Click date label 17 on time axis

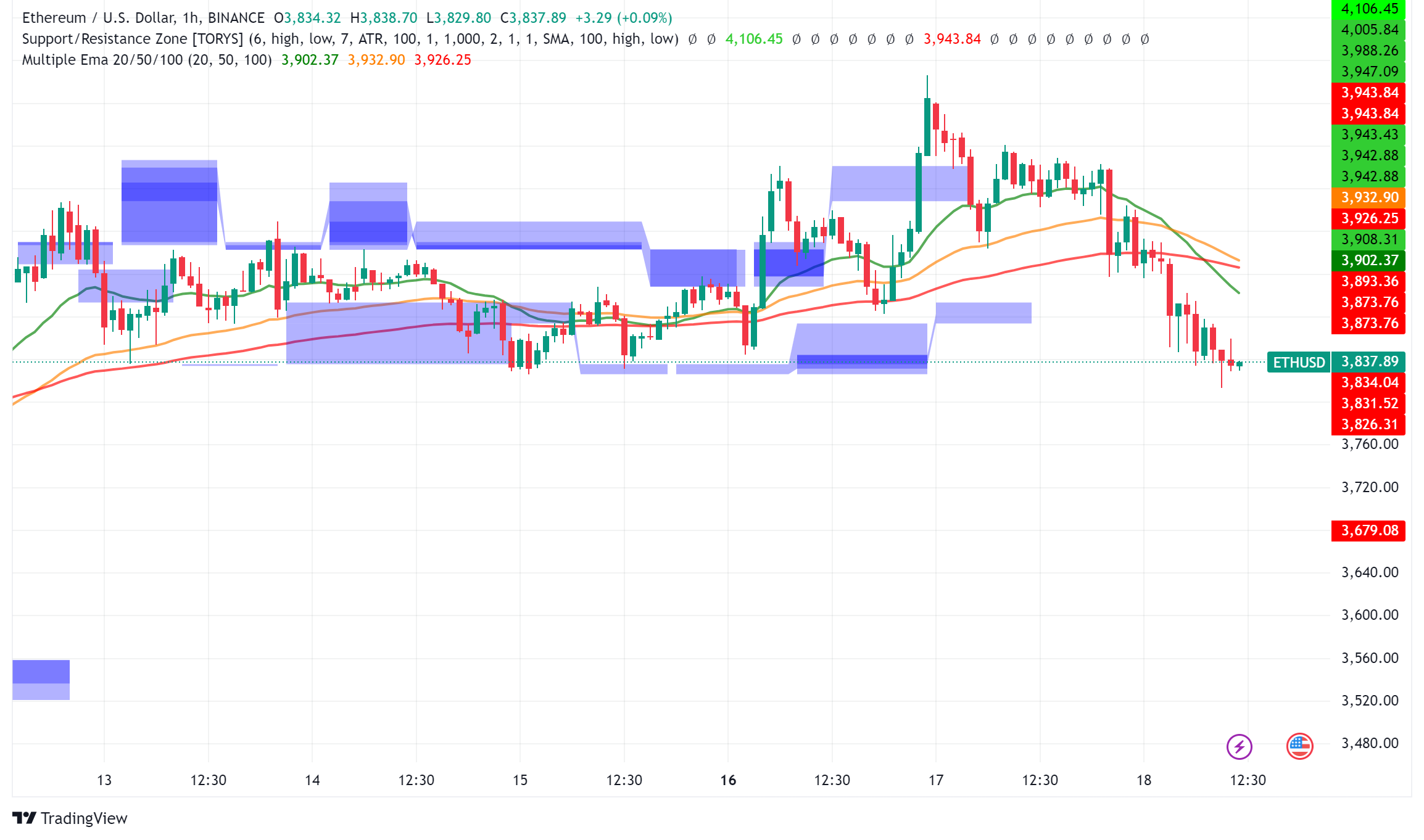tap(936, 780)
